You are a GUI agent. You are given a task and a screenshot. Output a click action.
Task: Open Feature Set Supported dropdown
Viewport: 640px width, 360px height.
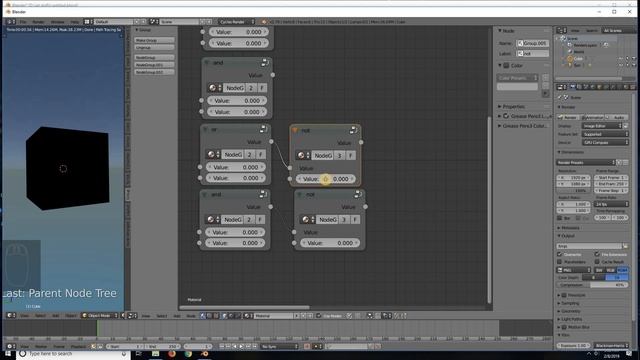605,134
